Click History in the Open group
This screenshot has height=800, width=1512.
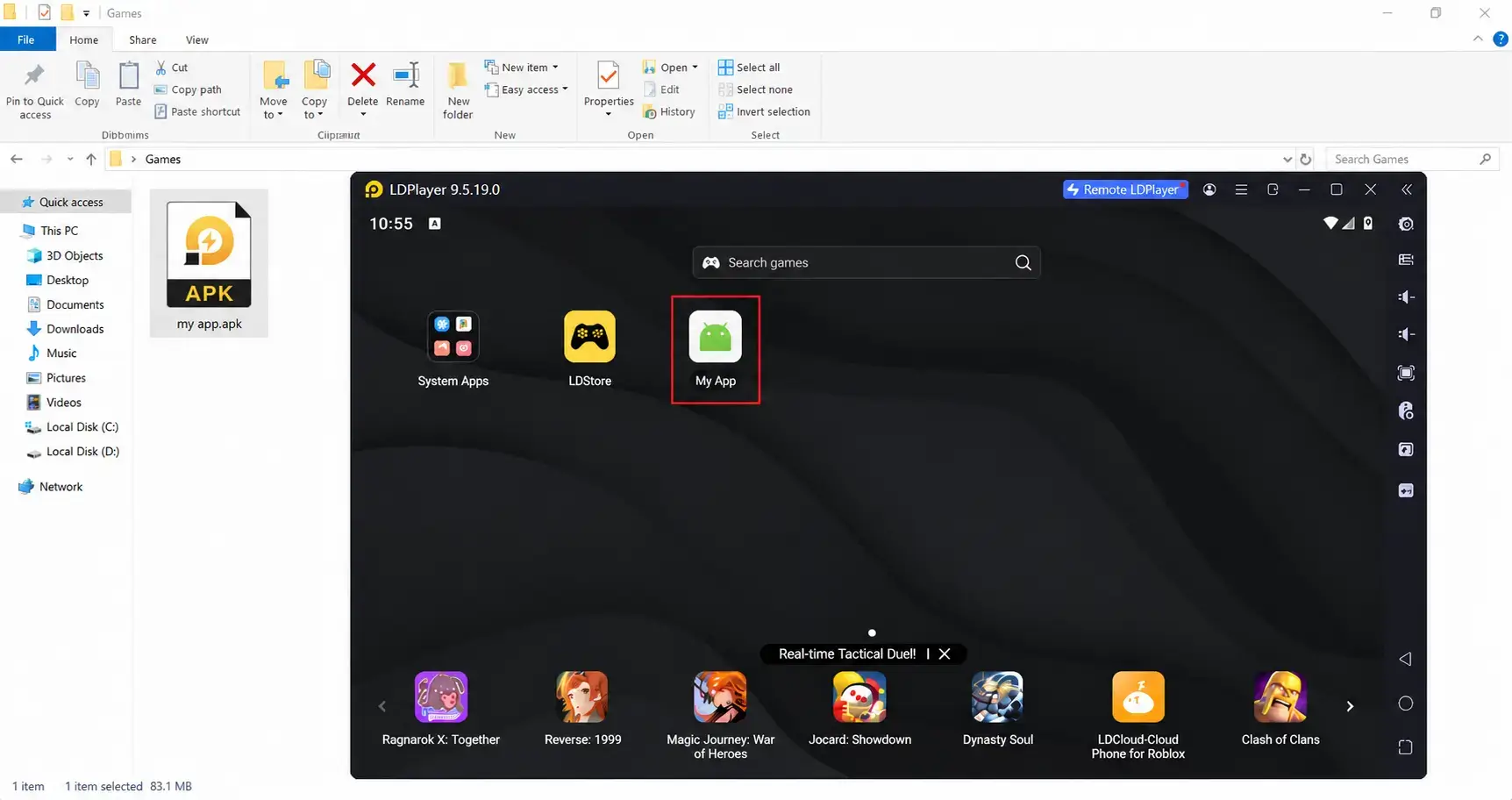click(669, 111)
